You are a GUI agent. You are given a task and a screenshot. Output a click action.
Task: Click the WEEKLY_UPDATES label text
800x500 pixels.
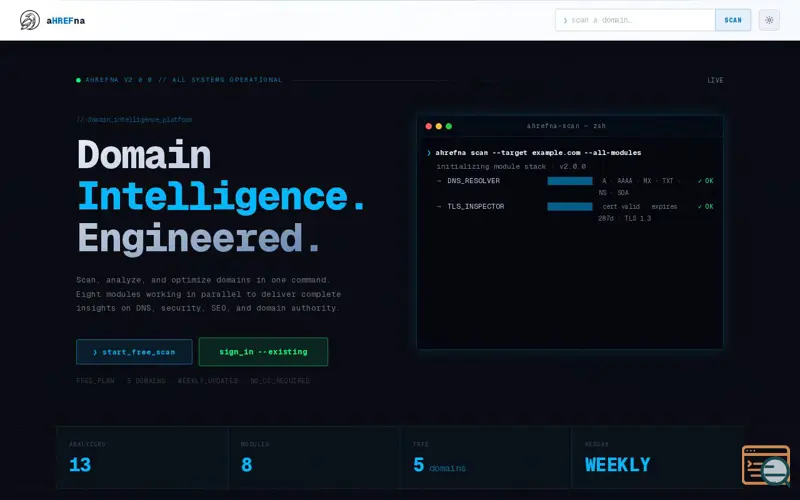tap(208, 381)
